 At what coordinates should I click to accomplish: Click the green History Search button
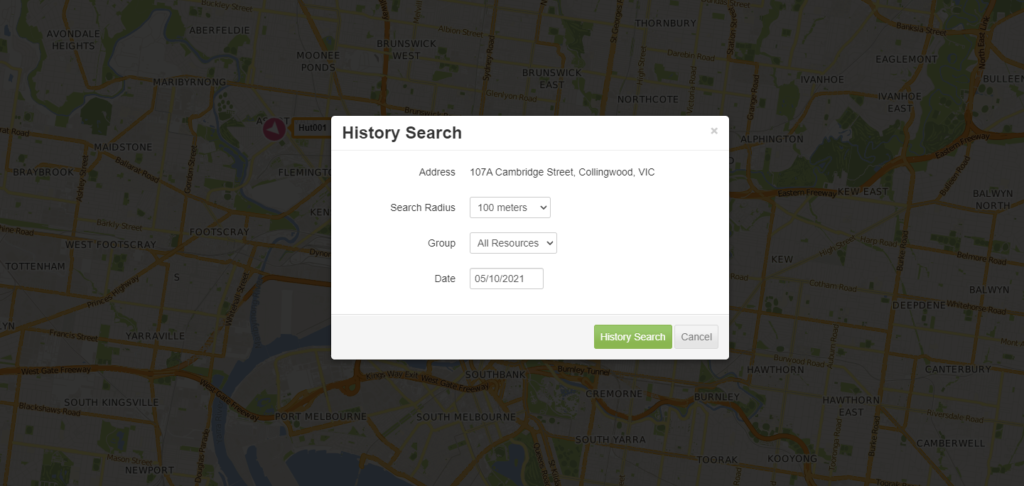[633, 337]
